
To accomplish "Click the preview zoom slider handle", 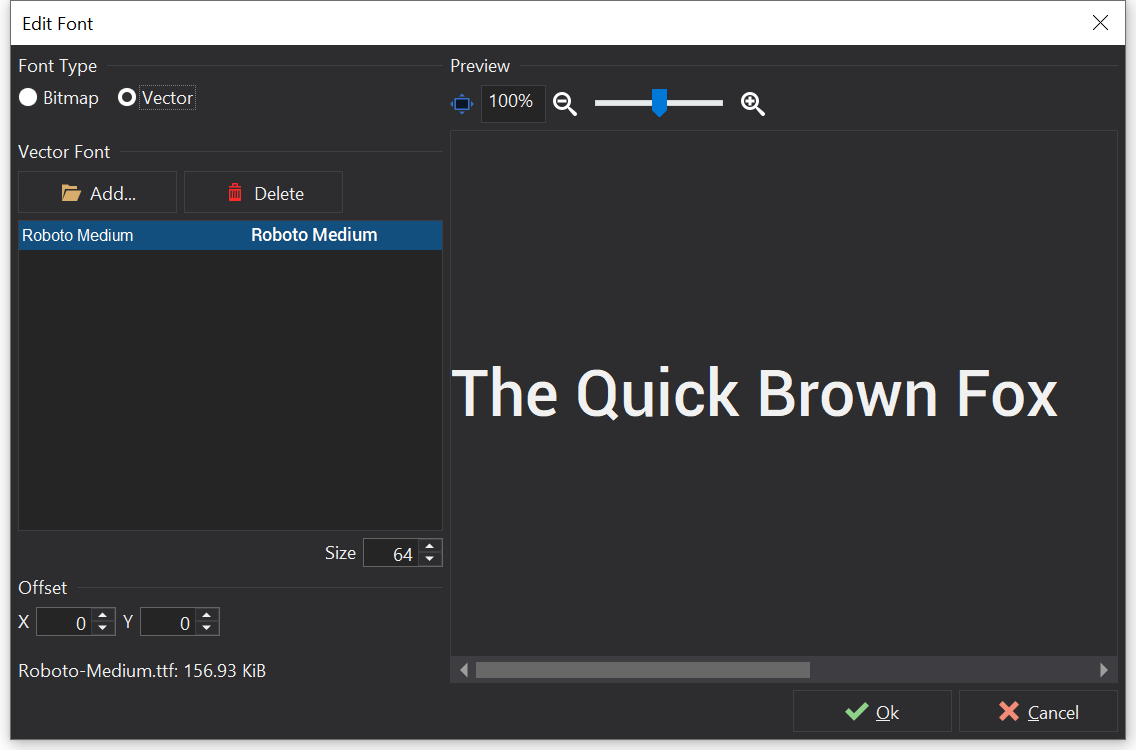I will [659, 102].
